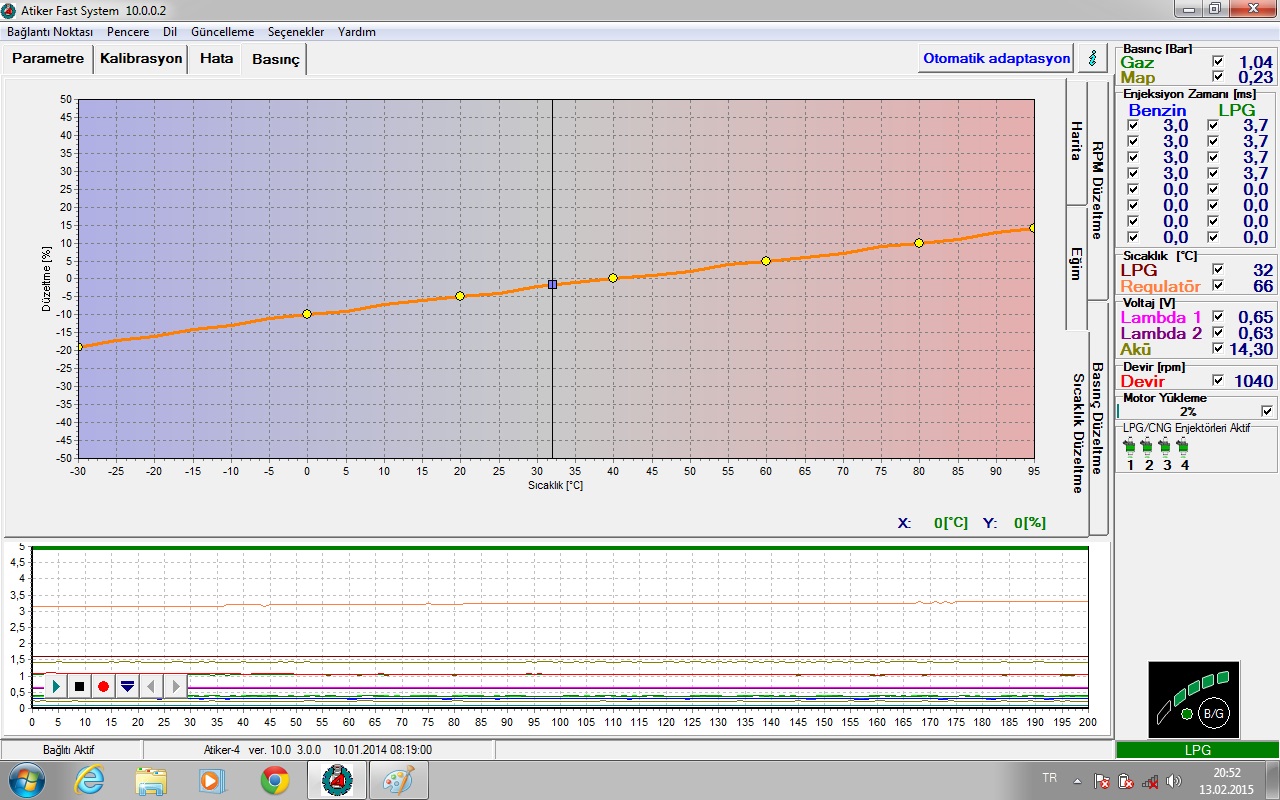
Task: Open network status icon in tray
Action: click(1150, 781)
